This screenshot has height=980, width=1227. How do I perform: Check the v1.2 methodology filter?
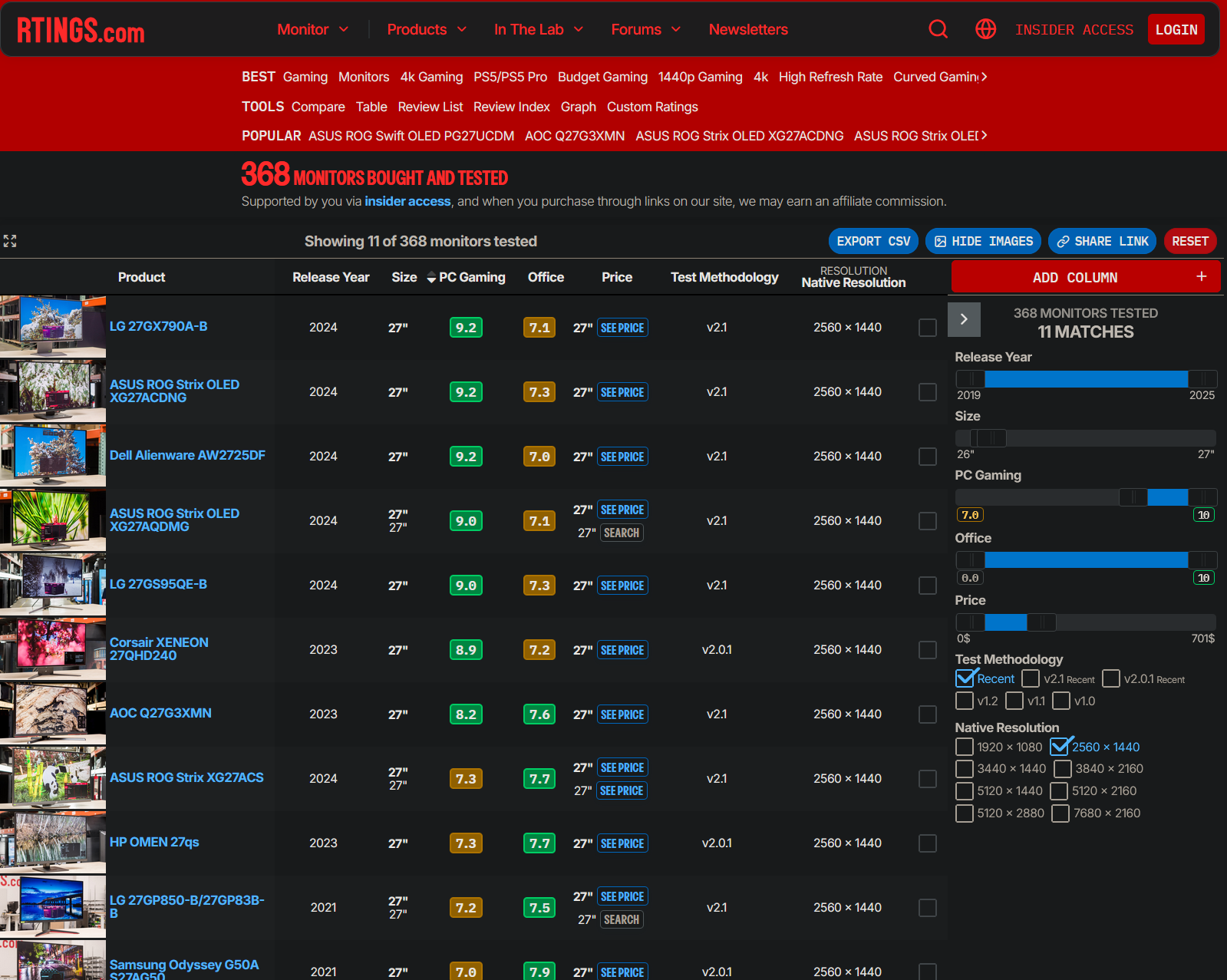click(964, 701)
